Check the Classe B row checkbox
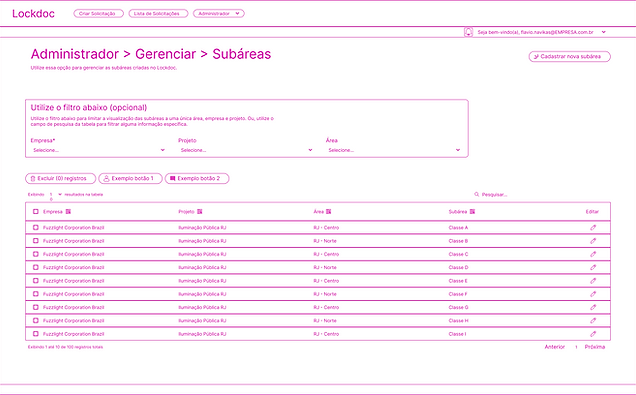636x395 pixels. click(x=36, y=241)
